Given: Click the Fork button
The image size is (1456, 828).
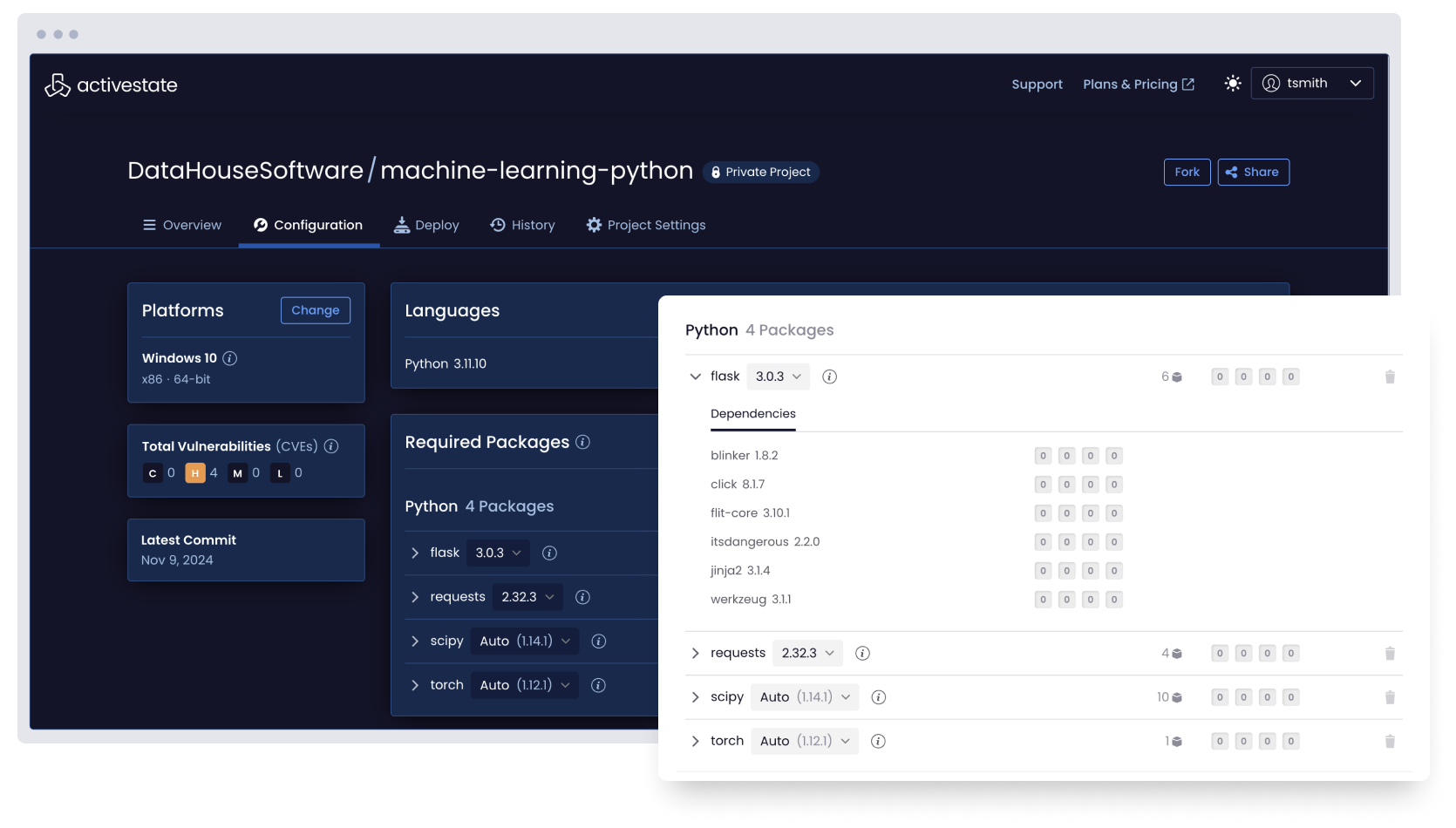Looking at the screenshot, I should tap(1187, 172).
